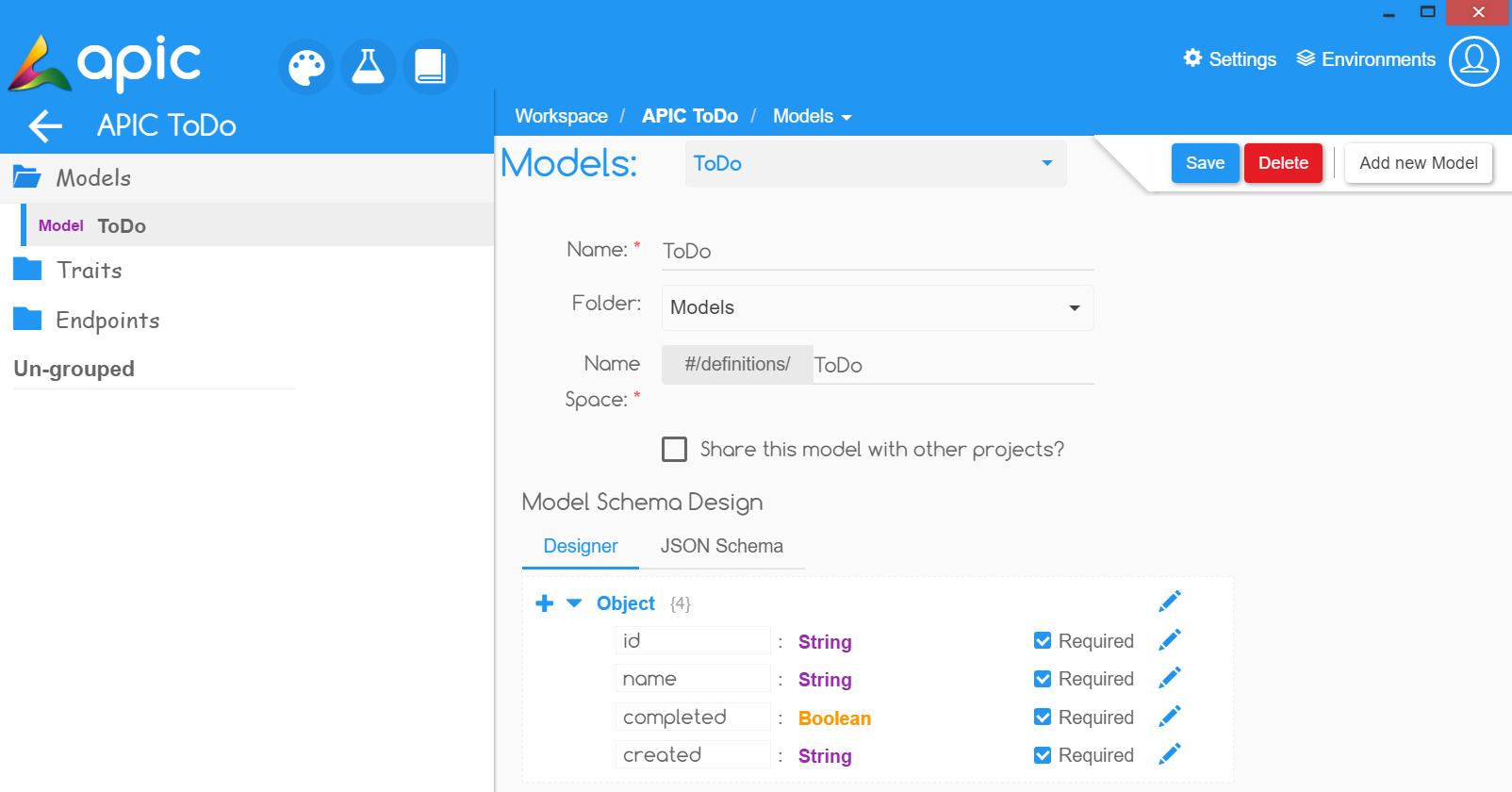Open the Designer palette icon
Screen dimensions: 1512x792
(x=306, y=67)
